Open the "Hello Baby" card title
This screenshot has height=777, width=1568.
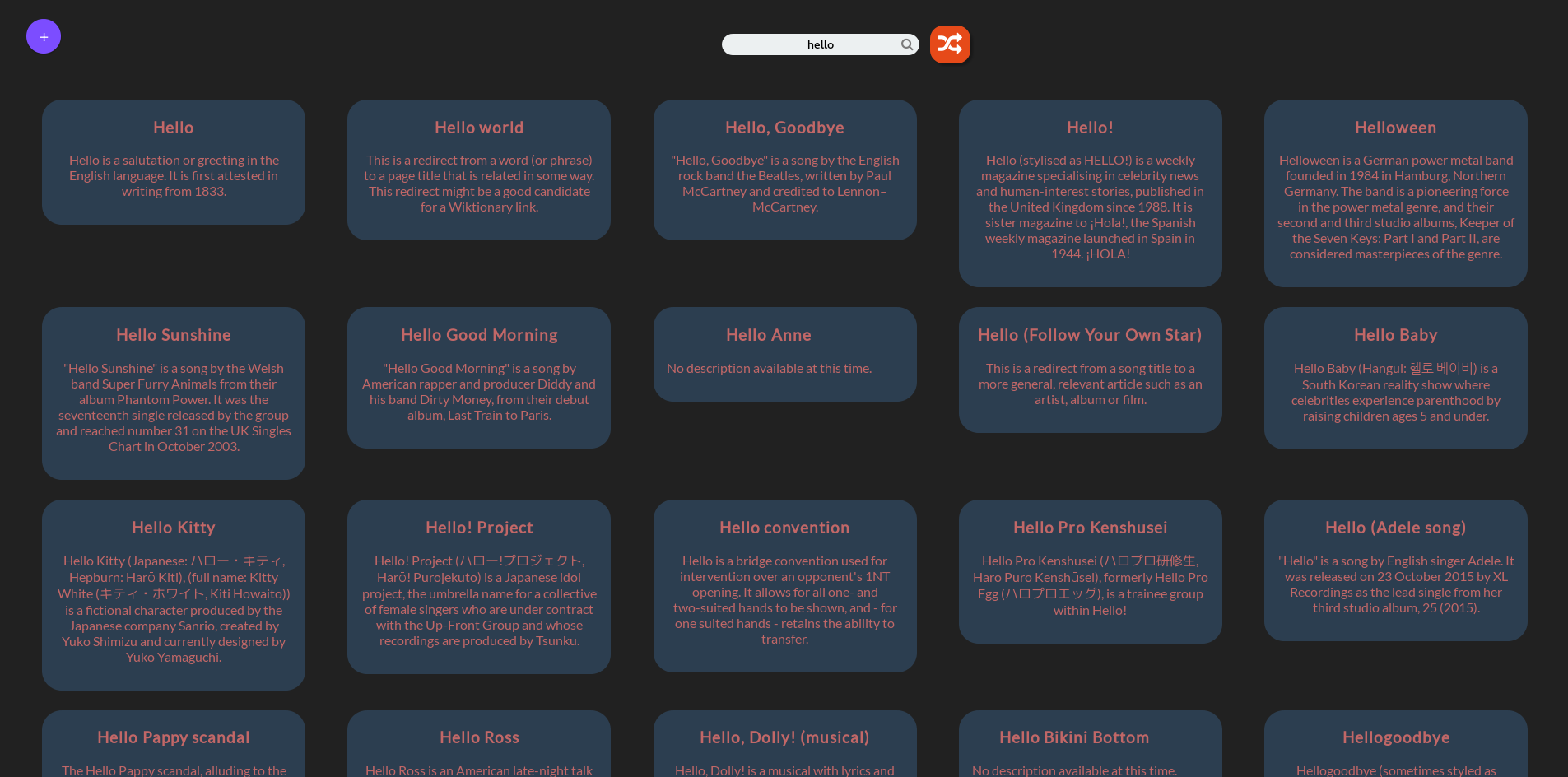[x=1396, y=335]
